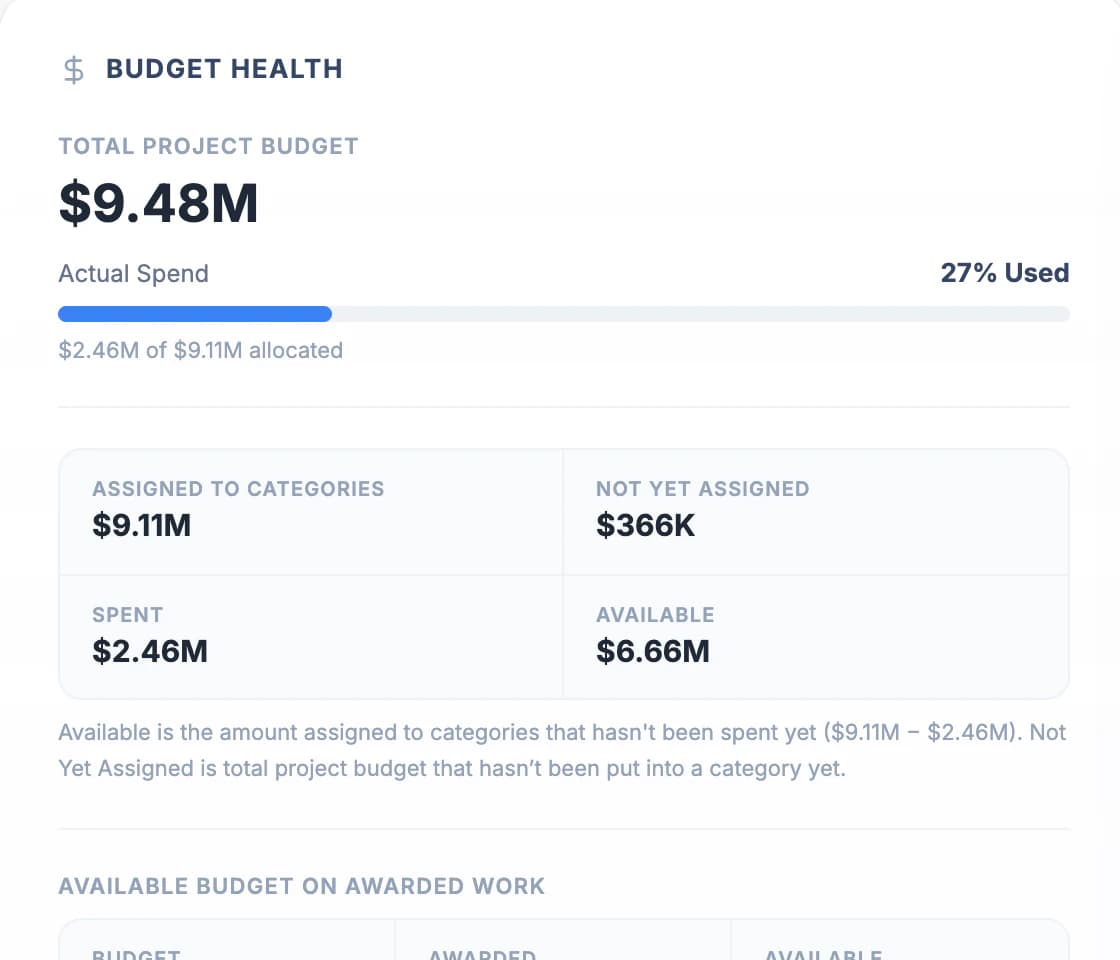1120x960 pixels.
Task: Select the $366K not yet assigned value
Action: [x=645, y=525]
